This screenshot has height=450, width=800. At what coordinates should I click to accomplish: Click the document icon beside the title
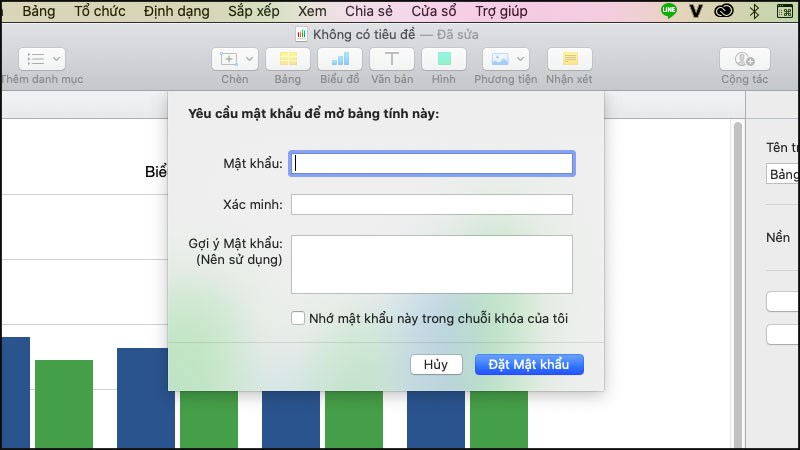click(x=302, y=35)
